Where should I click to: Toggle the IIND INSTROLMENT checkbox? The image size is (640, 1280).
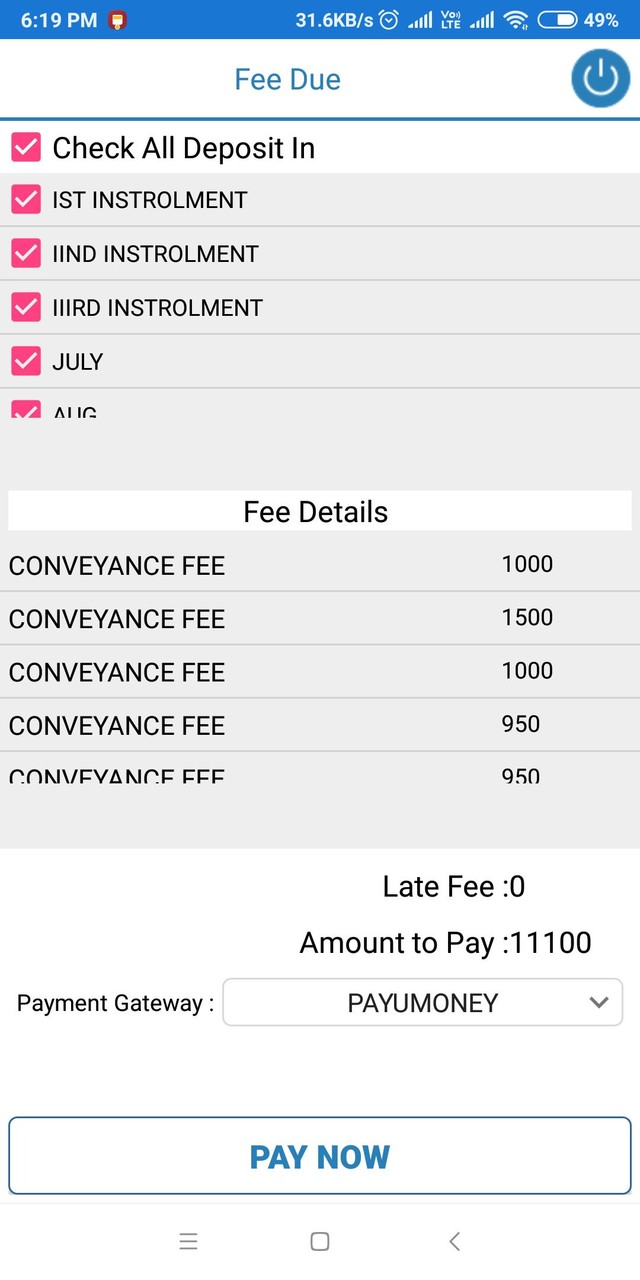tap(26, 254)
